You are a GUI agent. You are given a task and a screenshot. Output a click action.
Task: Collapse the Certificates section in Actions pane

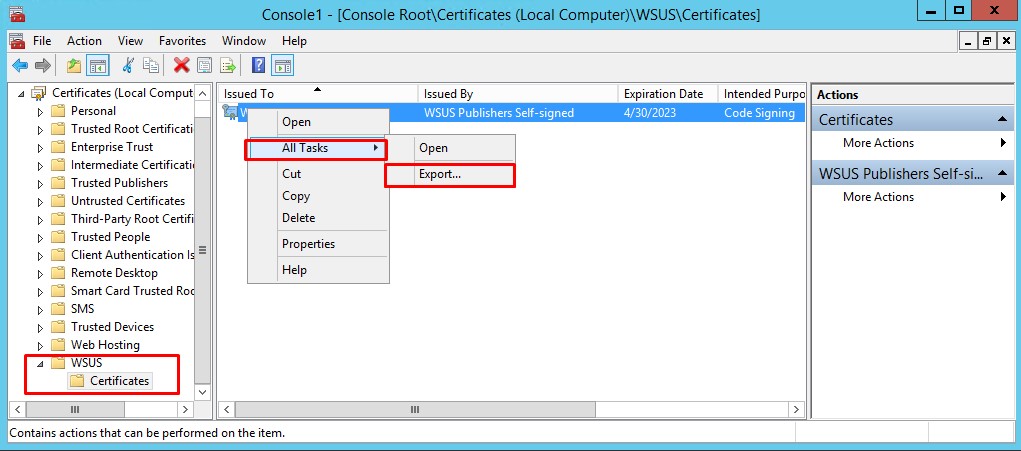coord(1002,120)
